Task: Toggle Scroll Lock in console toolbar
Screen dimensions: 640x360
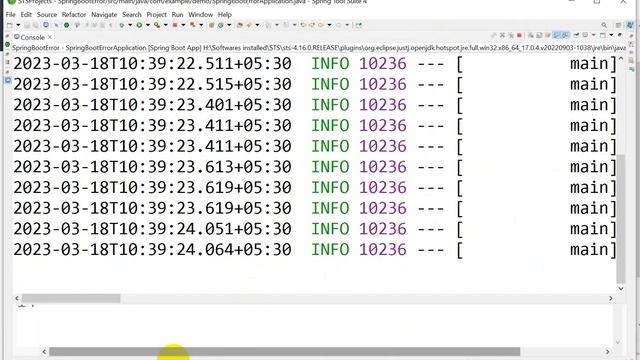Action: coord(539,36)
